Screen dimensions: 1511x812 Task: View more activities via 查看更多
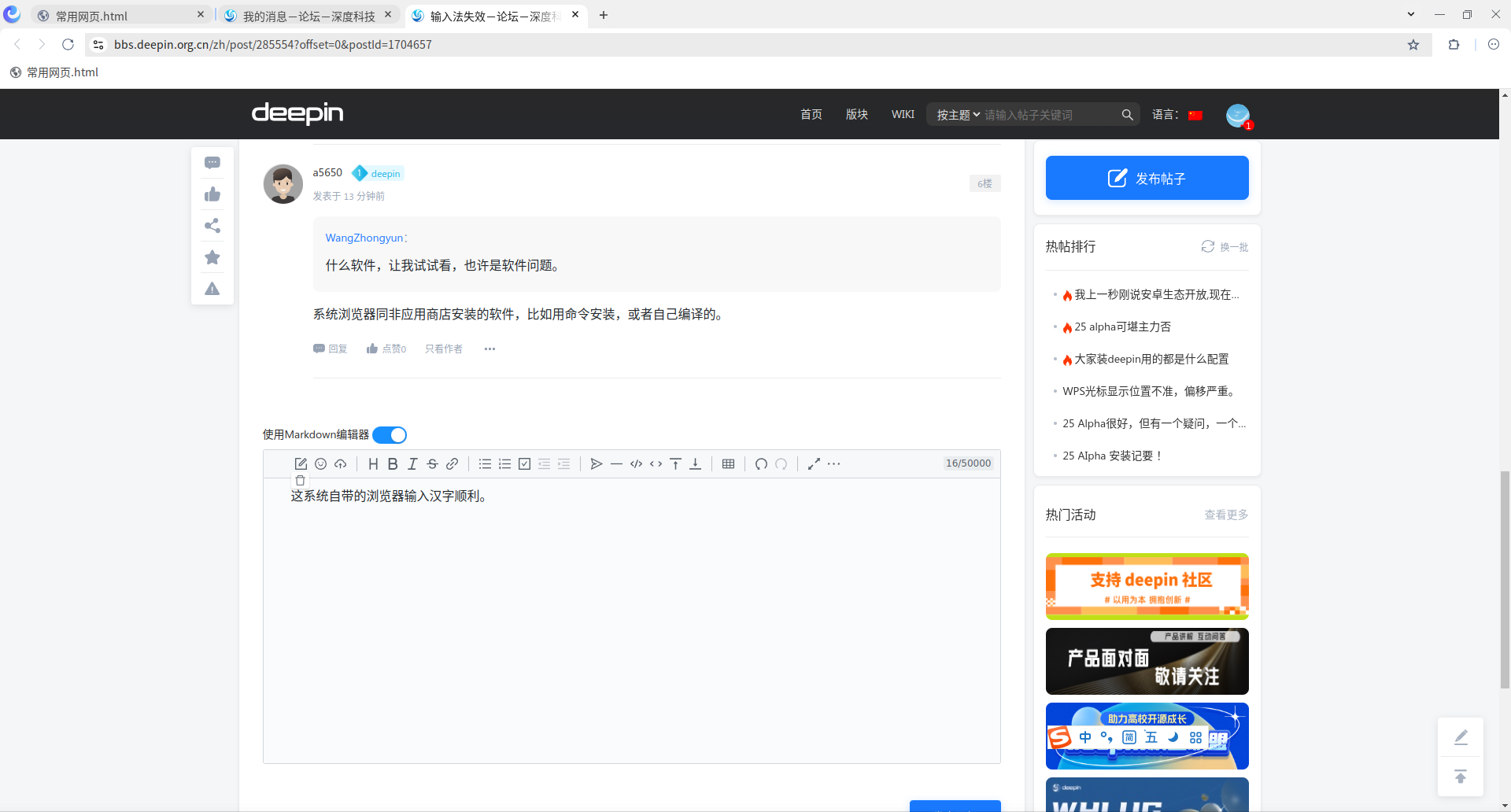(1226, 515)
